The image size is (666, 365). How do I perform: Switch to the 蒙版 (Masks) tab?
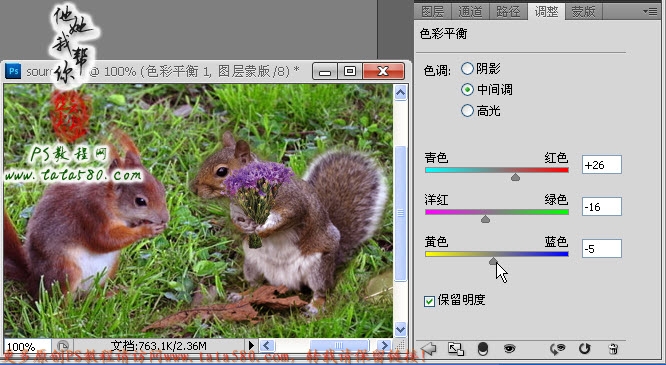pyautogui.click(x=584, y=12)
